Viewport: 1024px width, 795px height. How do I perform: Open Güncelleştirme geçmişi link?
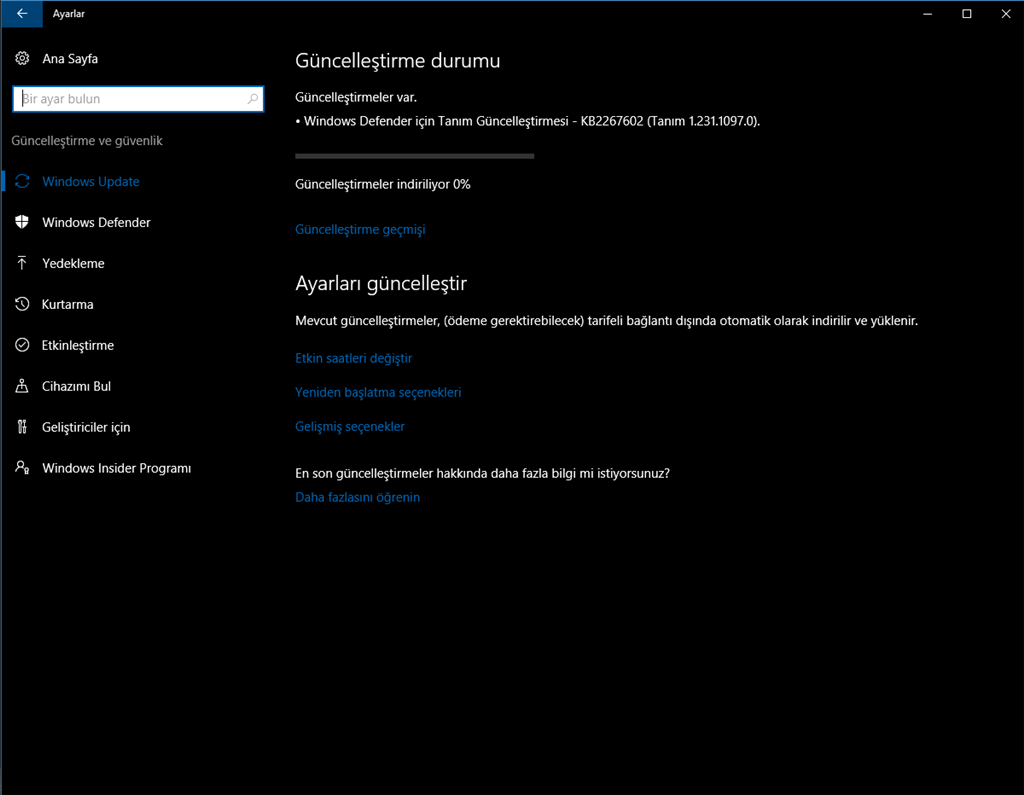coord(360,229)
